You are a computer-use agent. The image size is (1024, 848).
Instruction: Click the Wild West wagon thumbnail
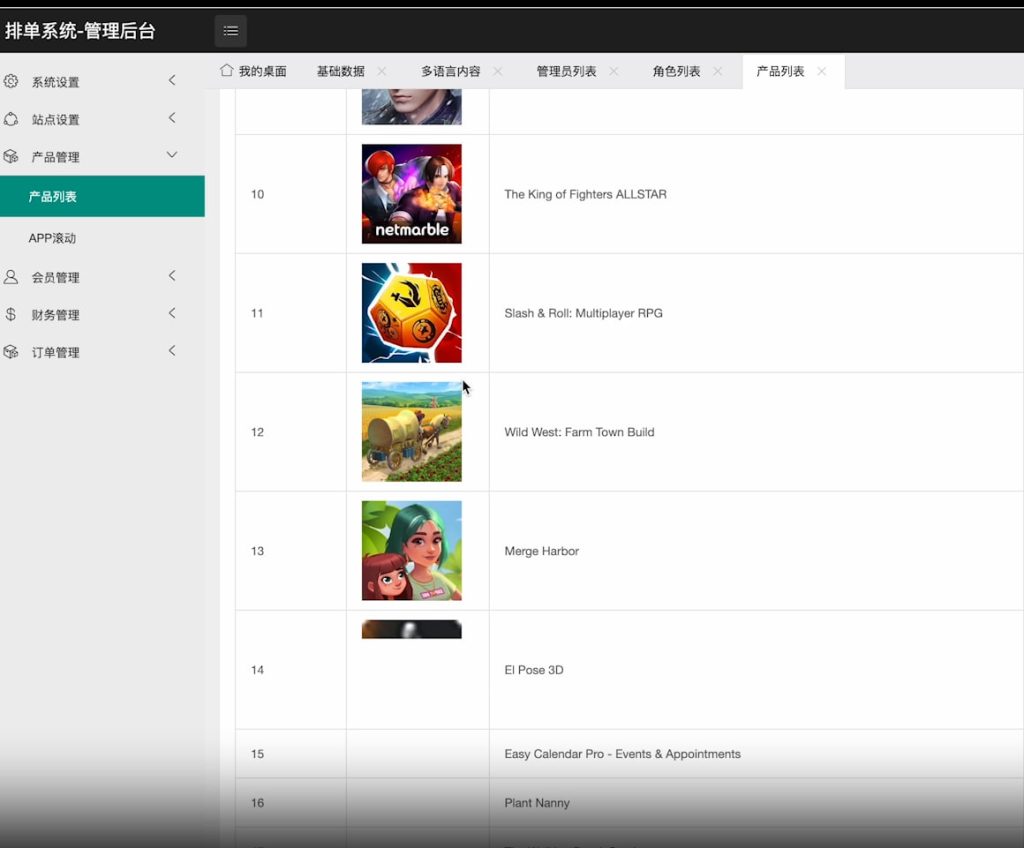pos(411,432)
